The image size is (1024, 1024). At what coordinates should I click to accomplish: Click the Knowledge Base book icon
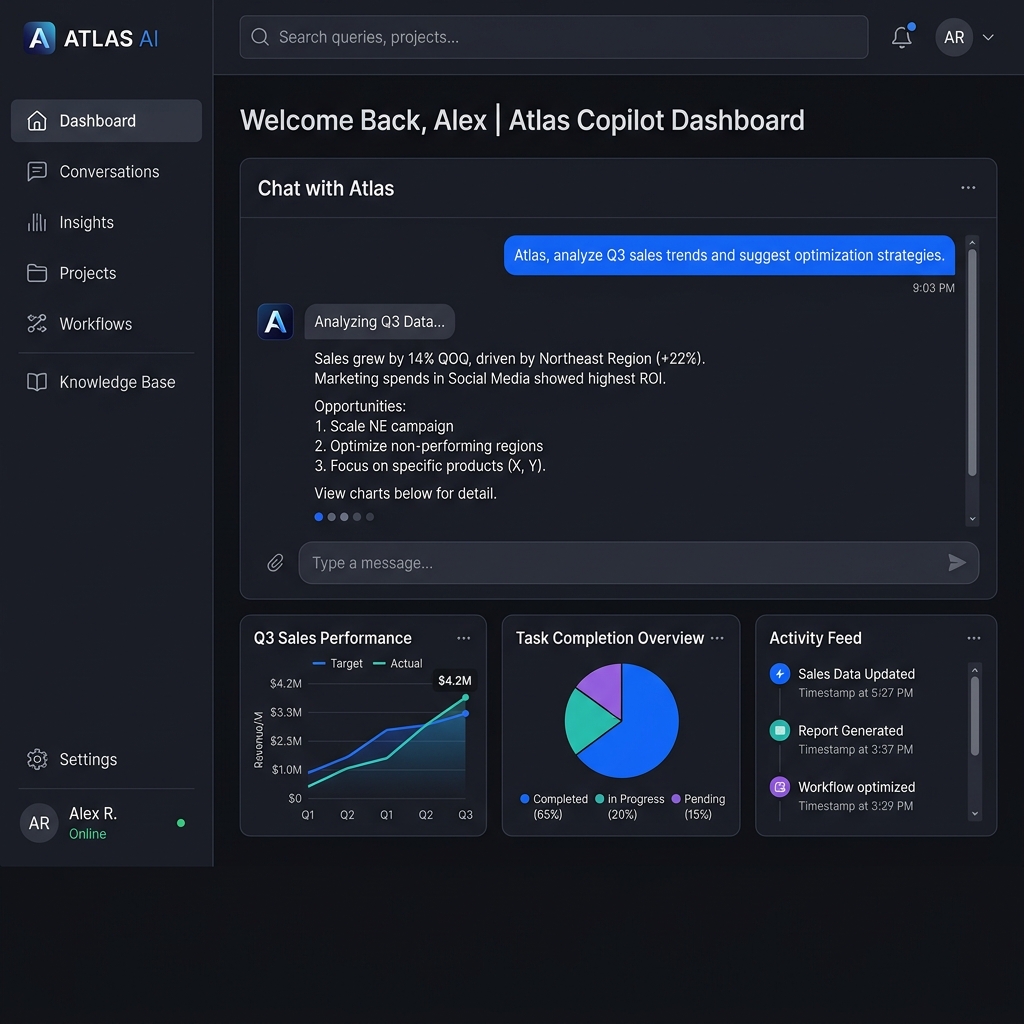[37, 382]
